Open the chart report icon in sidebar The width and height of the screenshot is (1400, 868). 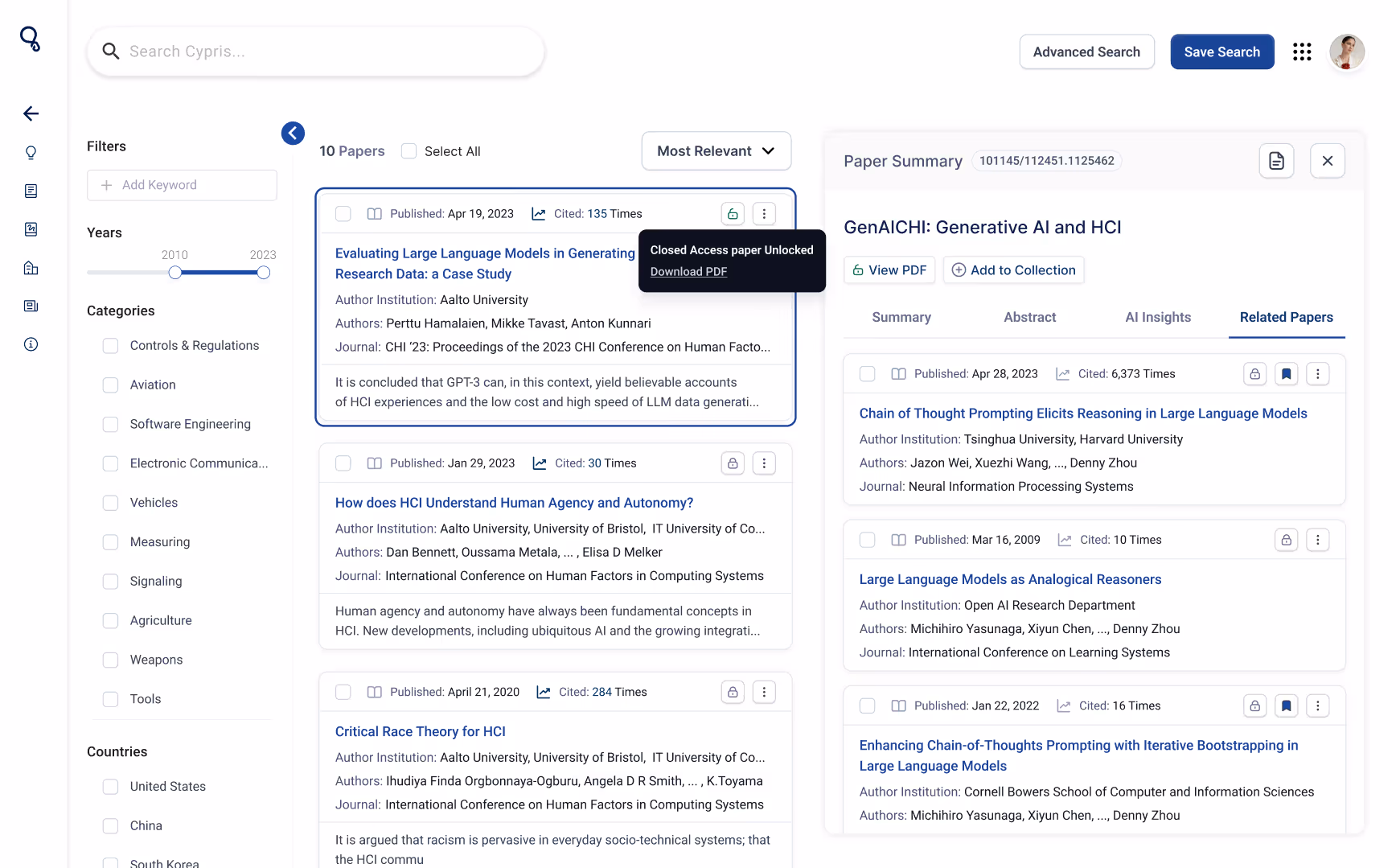pyautogui.click(x=31, y=229)
